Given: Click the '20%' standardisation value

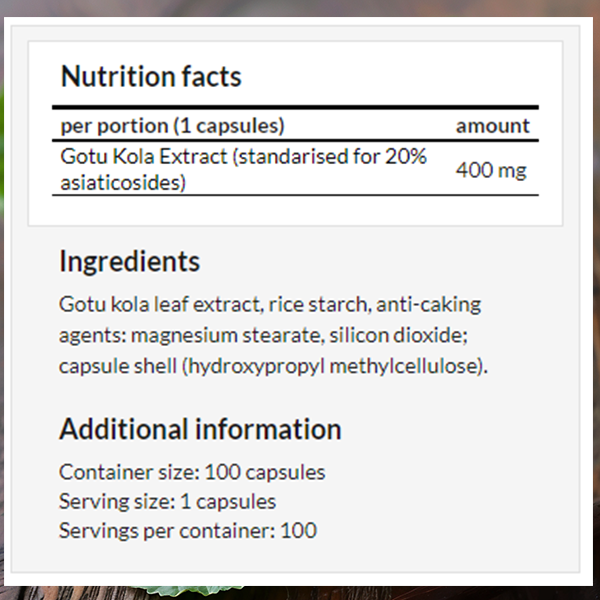Looking at the screenshot, I should (406, 157).
